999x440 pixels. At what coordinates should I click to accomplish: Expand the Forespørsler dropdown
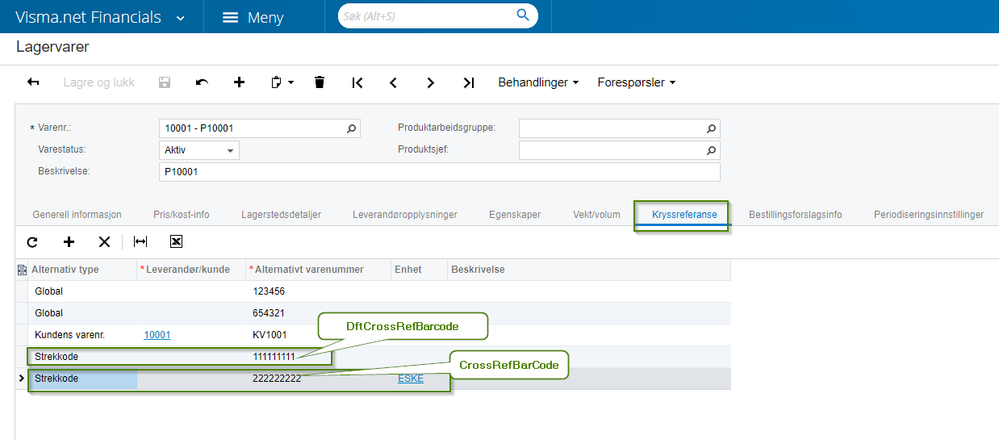click(636, 82)
